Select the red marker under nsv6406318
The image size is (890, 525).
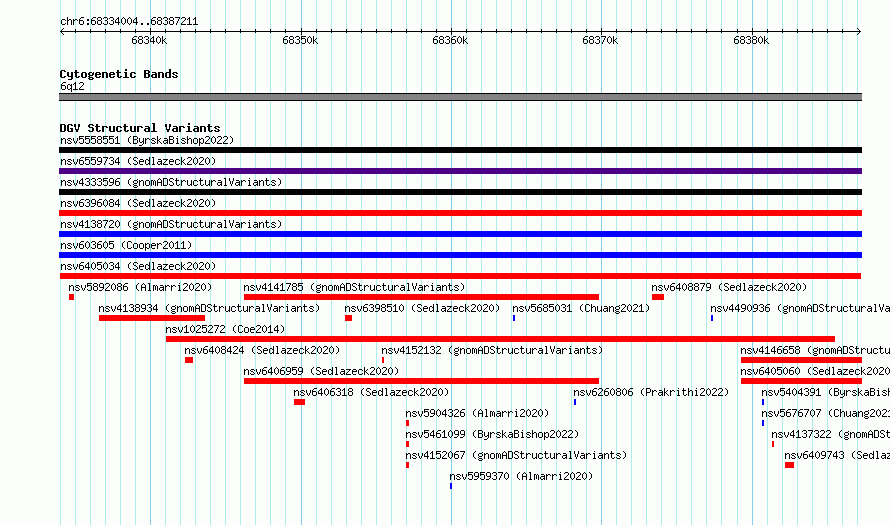click(299, 402)
